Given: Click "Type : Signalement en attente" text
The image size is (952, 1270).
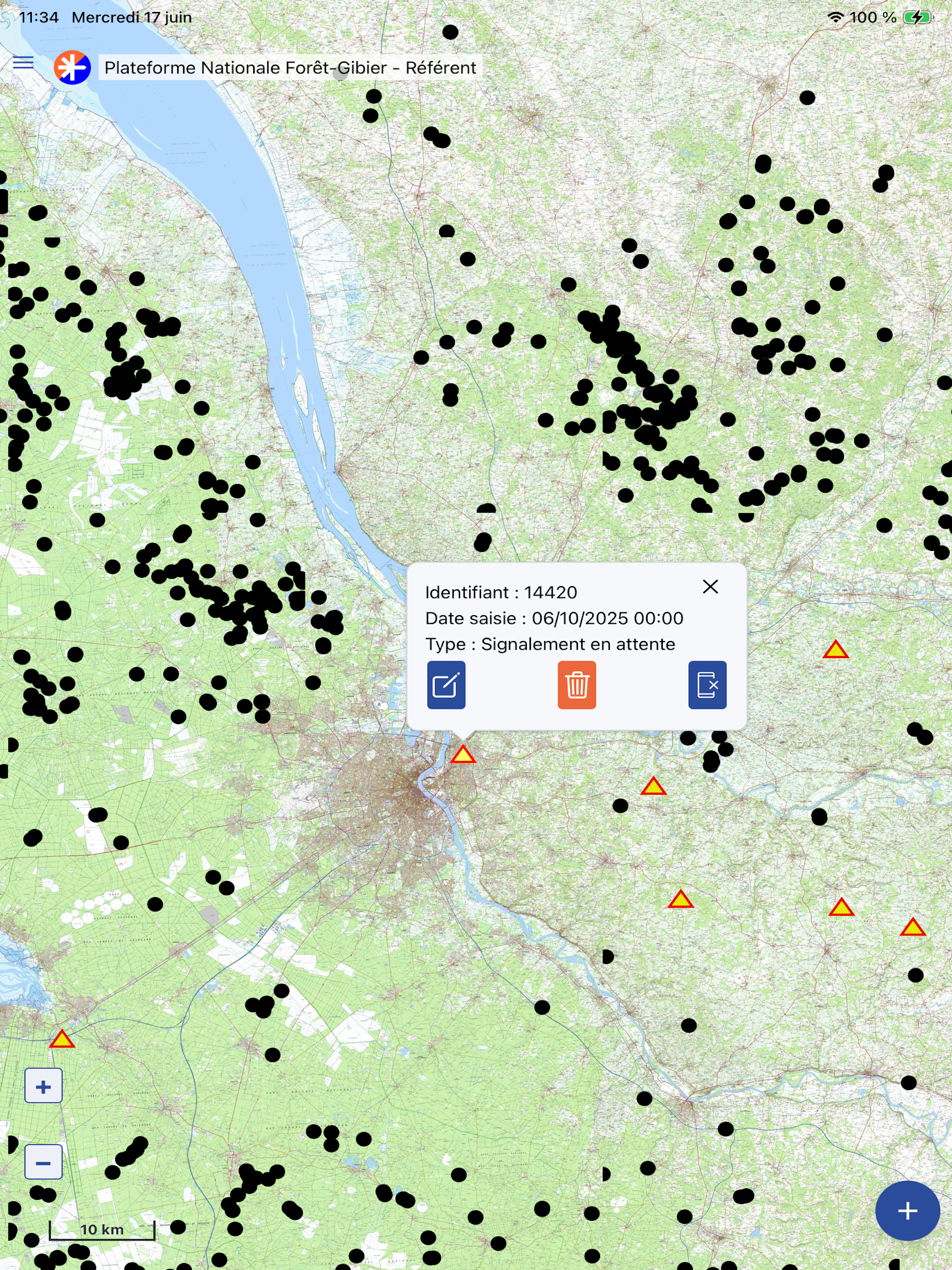Looking at the screenshot, I should (550, 644).
